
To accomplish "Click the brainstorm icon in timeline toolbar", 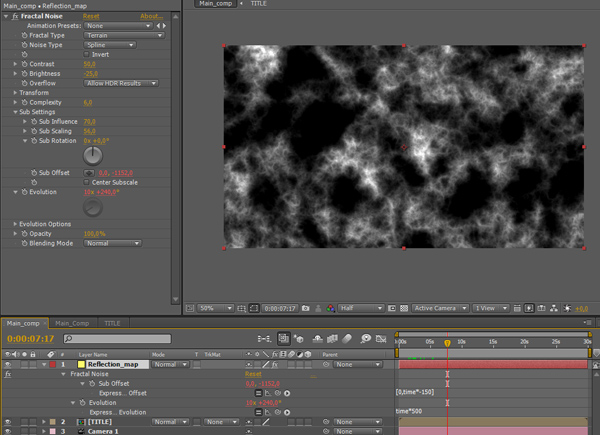I will point(366,339).
